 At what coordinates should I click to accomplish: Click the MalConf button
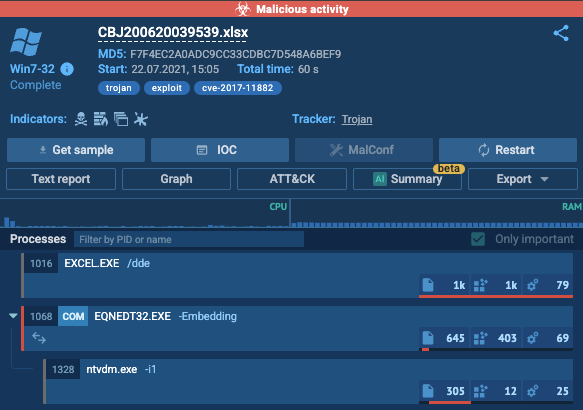pyautogui.click(x=364, y=150)
